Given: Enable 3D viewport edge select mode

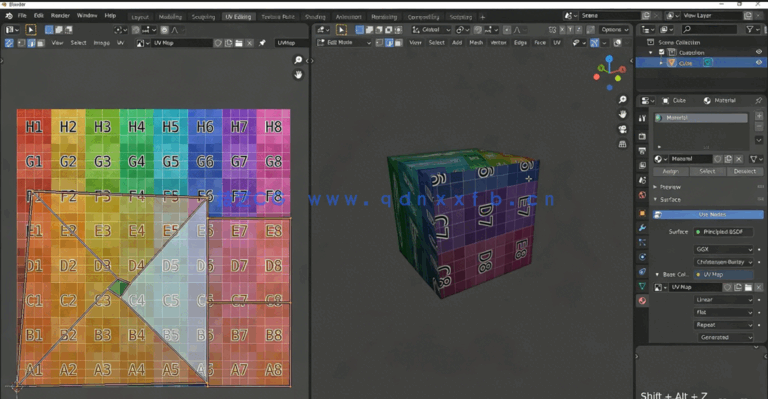Looking at the screenshot, I should pos(389,43).
